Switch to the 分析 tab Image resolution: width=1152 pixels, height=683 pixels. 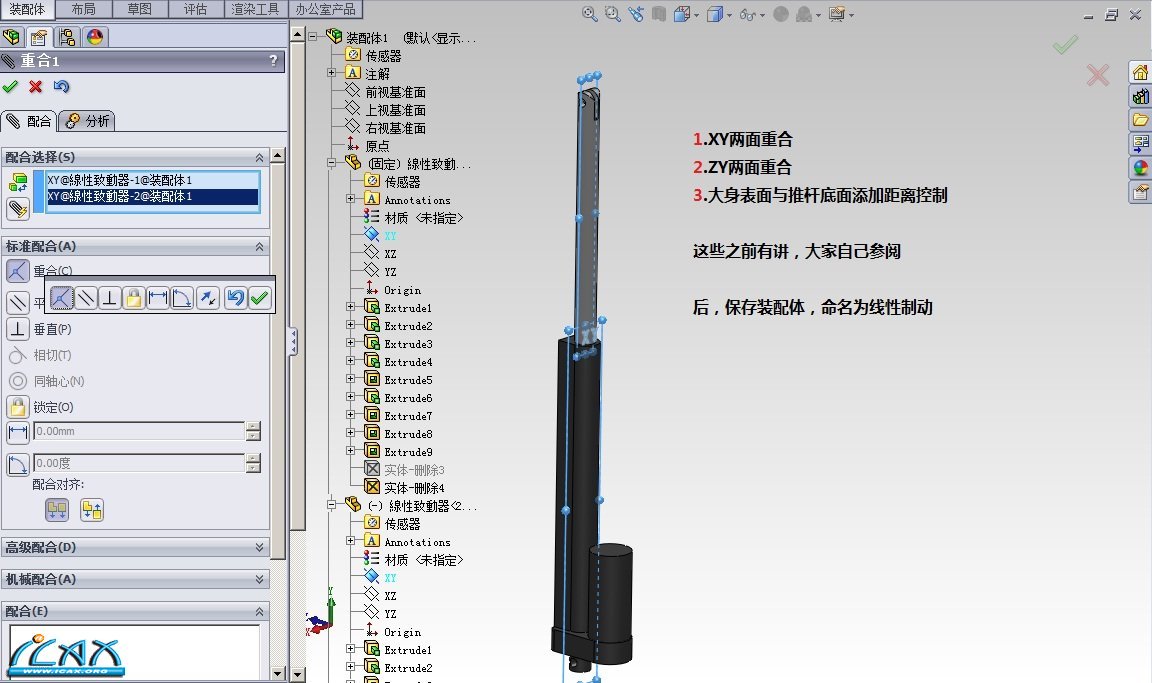87,120
